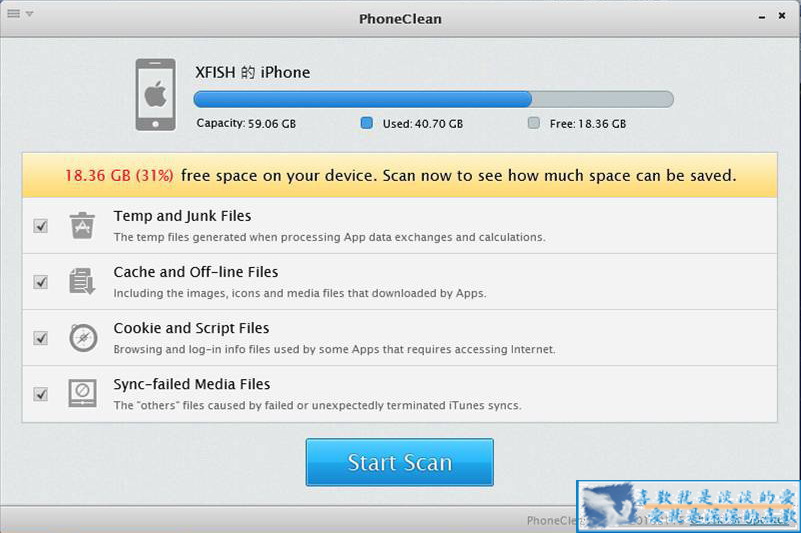Click the gray Free legend swatch
The height and width of the screenshot is (533, 801).
(533, 123)
